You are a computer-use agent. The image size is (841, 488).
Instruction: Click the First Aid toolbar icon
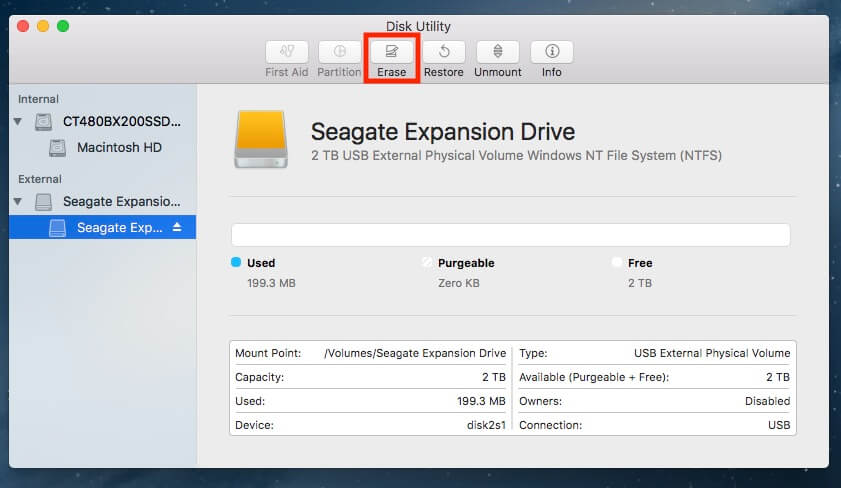pos(287,51)
